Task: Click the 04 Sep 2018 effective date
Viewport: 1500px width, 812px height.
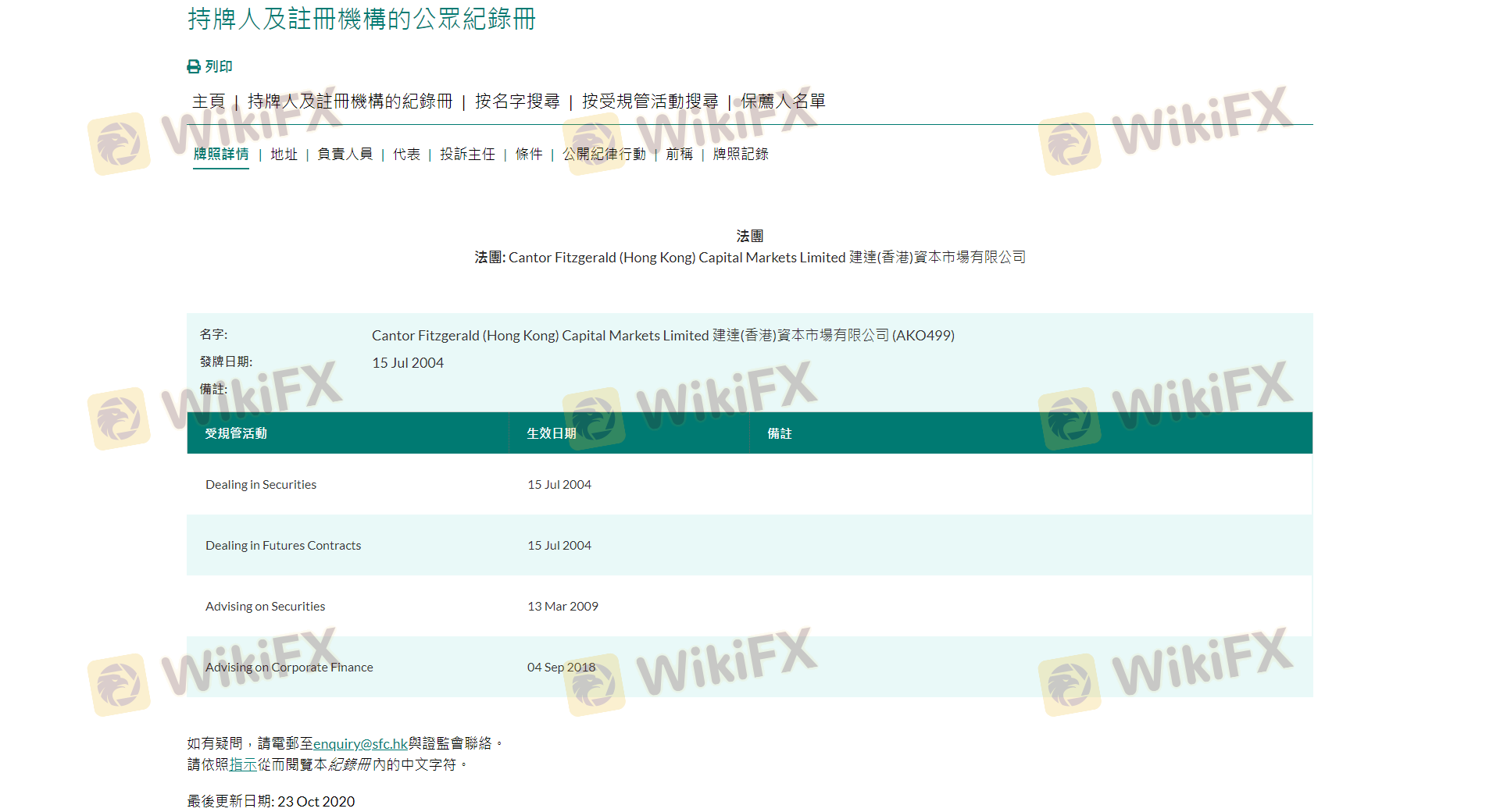Action: pos(561,668)
